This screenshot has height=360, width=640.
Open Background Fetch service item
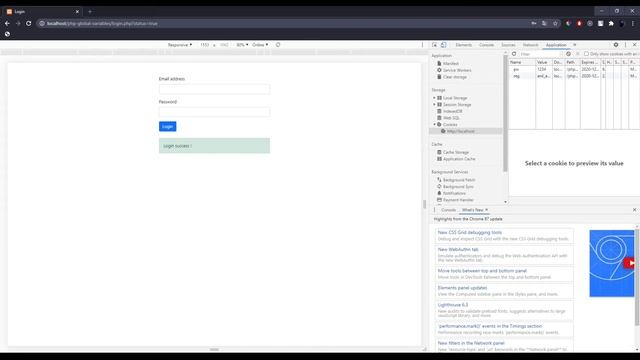pyautogui.click(x=459, y=180)
